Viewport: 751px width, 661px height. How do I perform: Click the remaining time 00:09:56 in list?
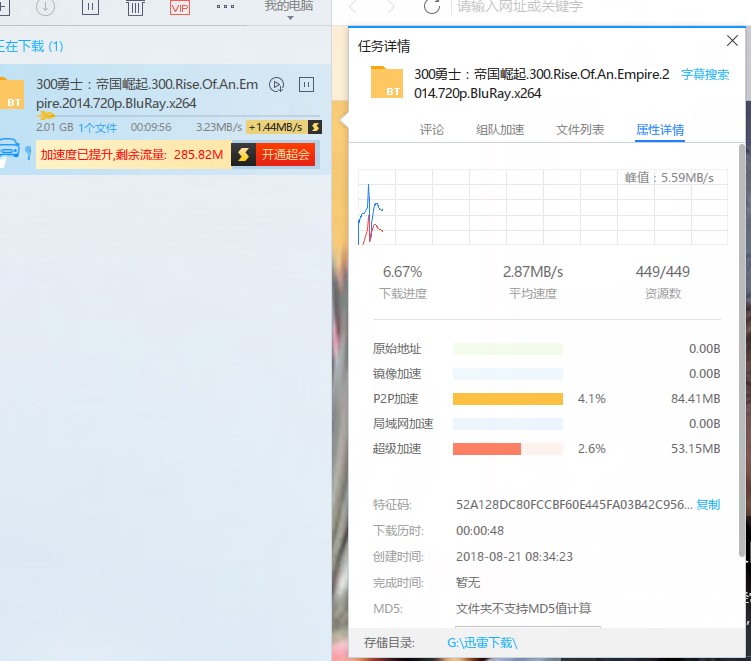click(151, 127)
